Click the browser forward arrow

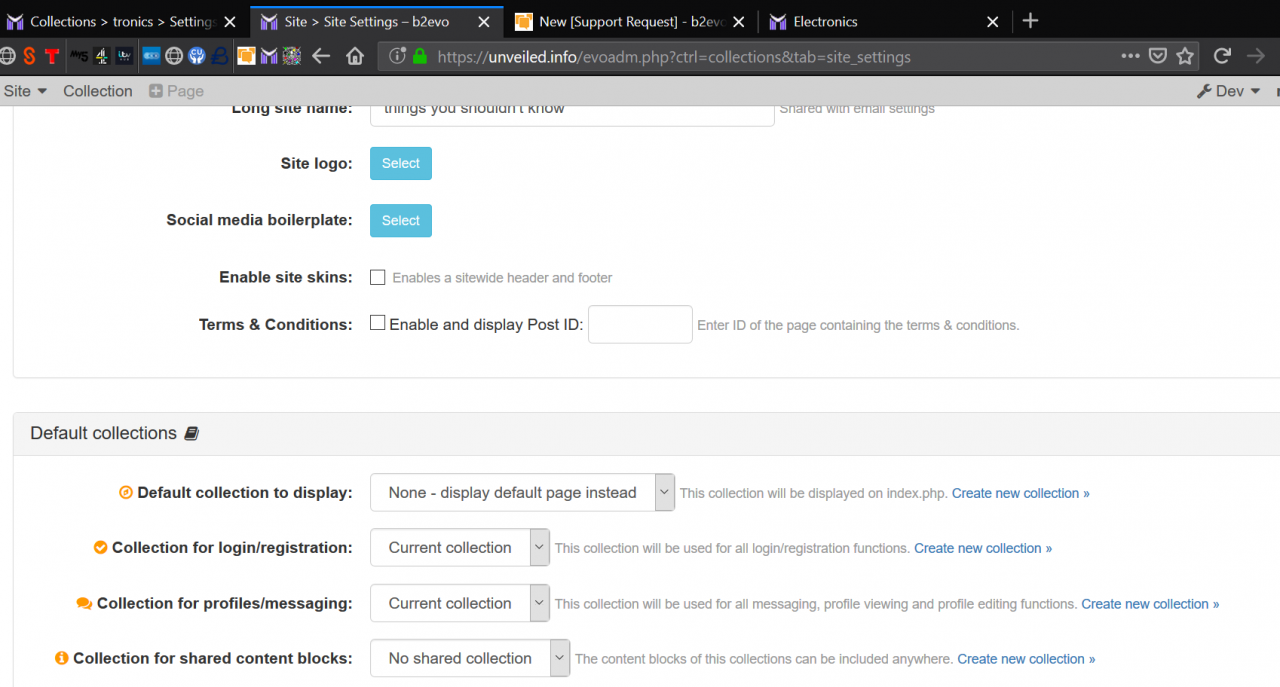click(x=1256, y=56)
